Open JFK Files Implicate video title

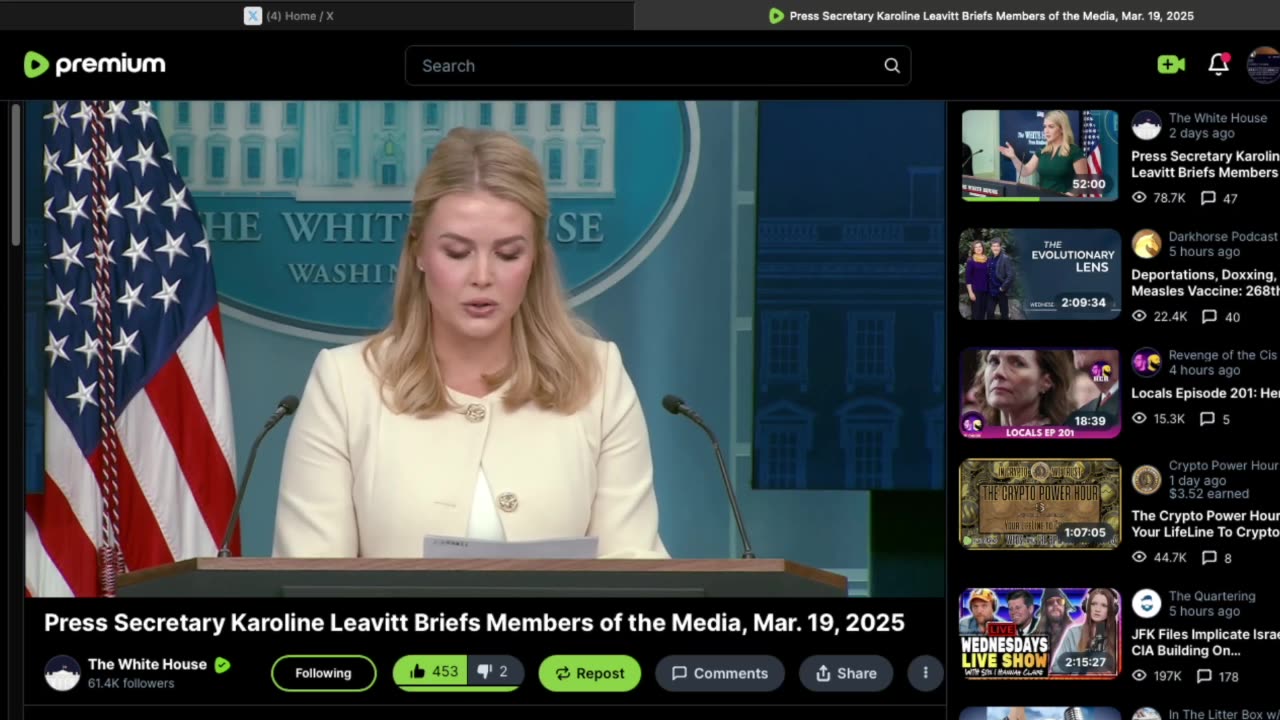(x=1205, y=642)
